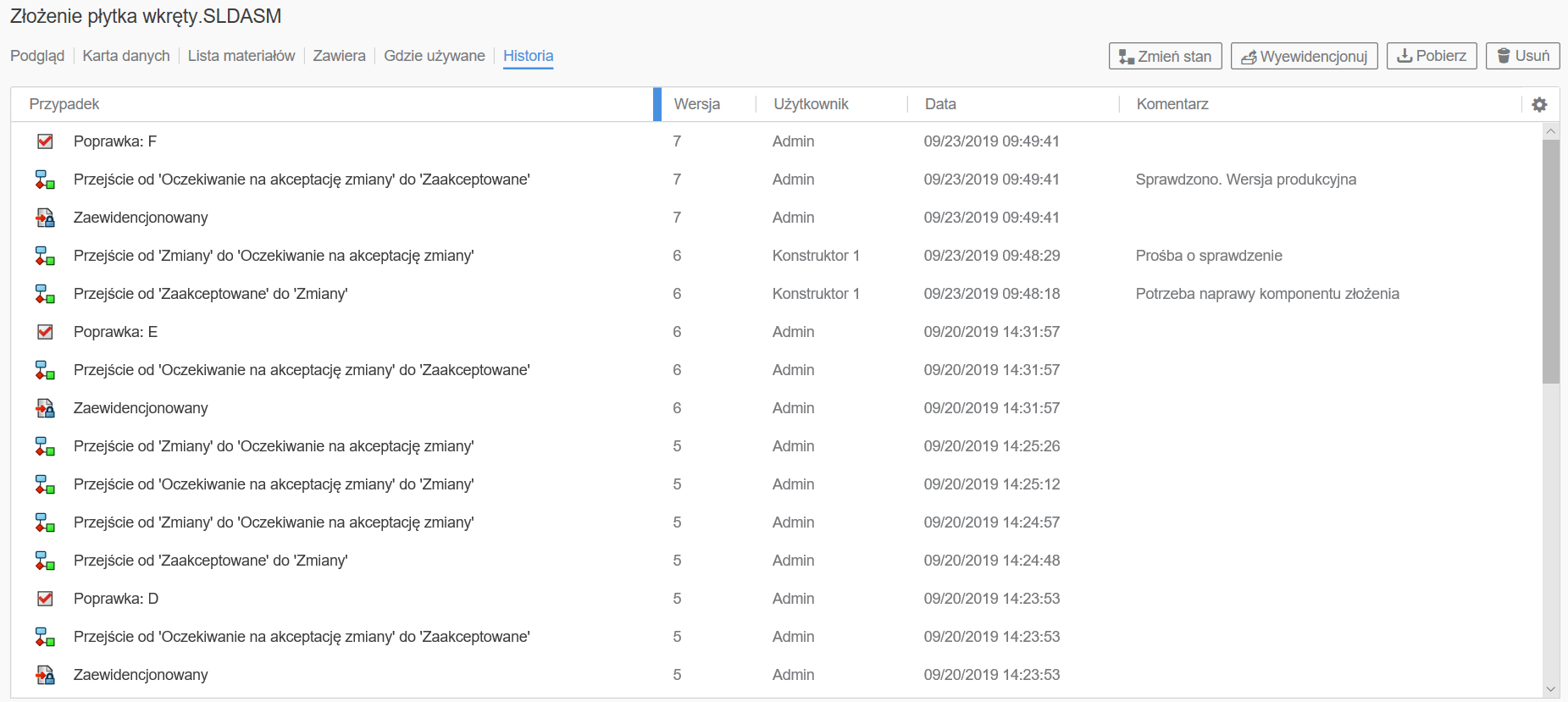
Task: Click the check-in icon for version 5
Action: pyautogui.click(x=45, y=676)
